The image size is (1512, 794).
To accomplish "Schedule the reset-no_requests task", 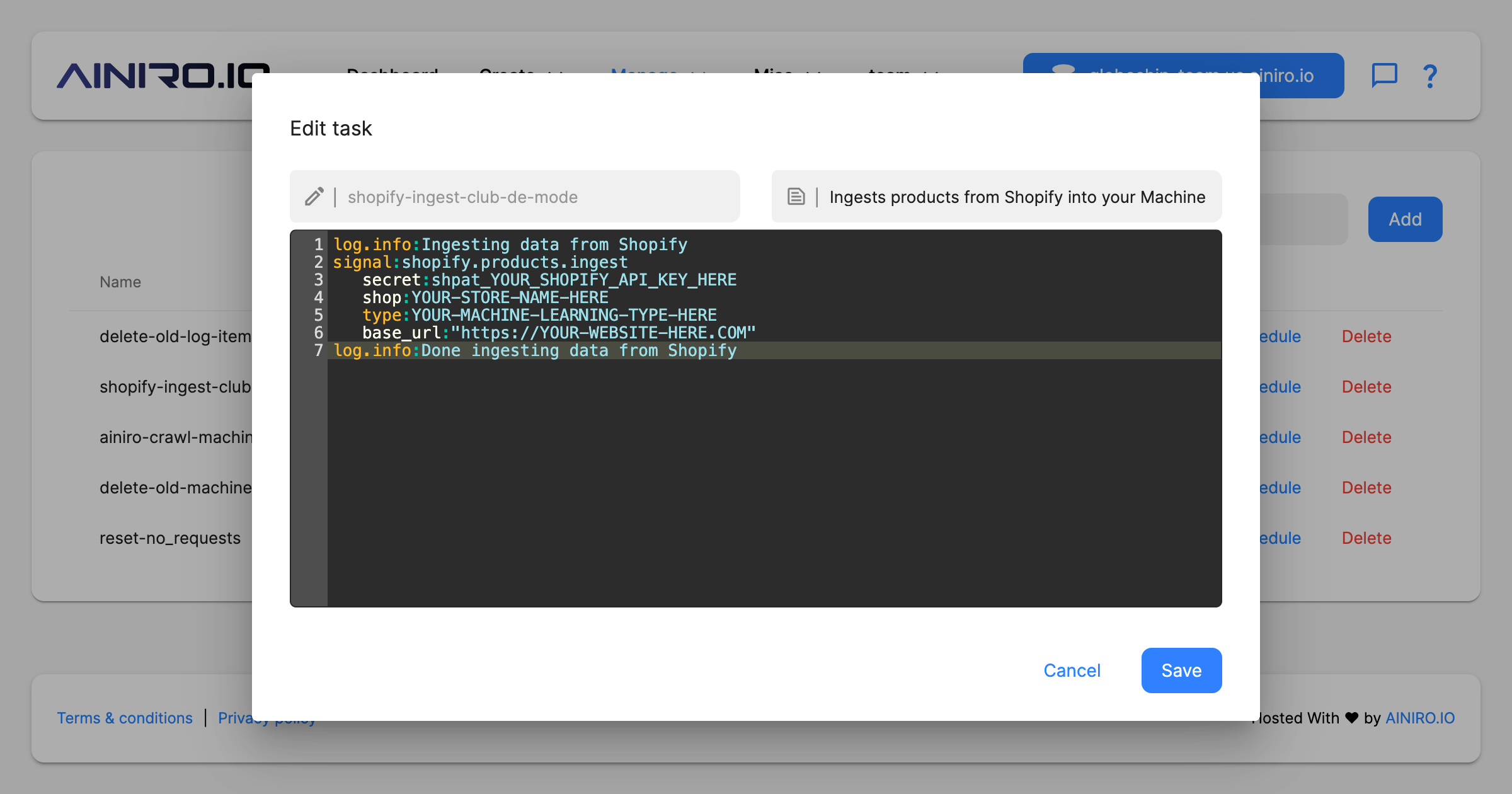I will point(1280,538).
